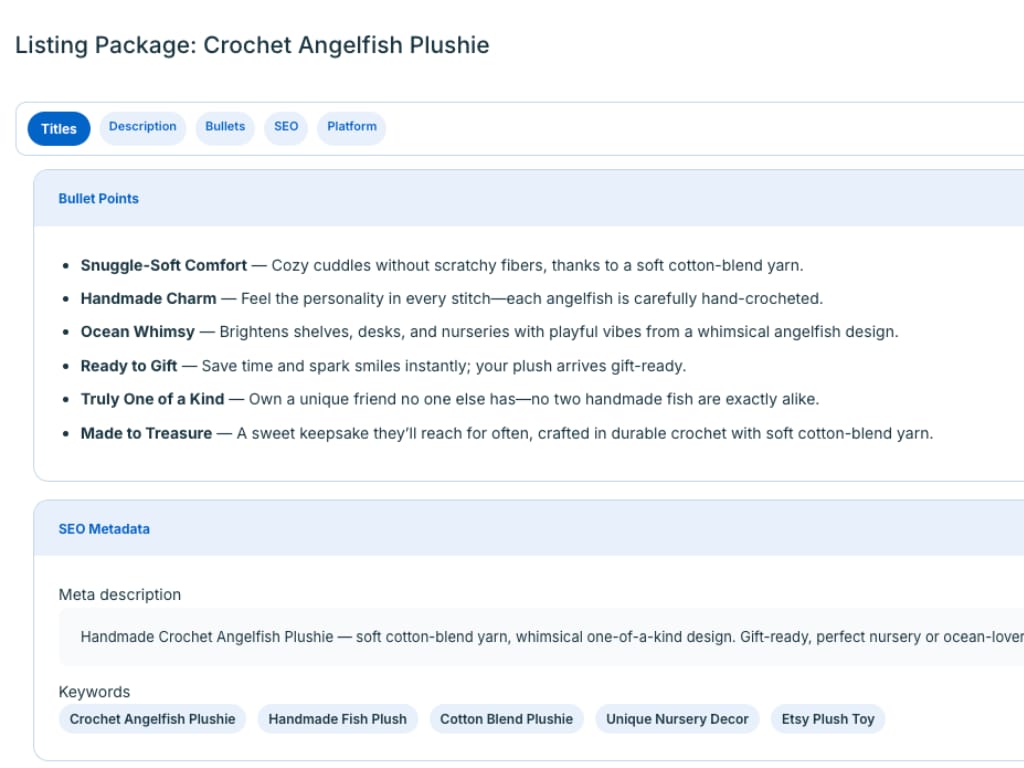The height and width of the screenshot is (768, 1024).
Task: Click the Etsy Plush Toy keyword
Action: pos(827,719)
